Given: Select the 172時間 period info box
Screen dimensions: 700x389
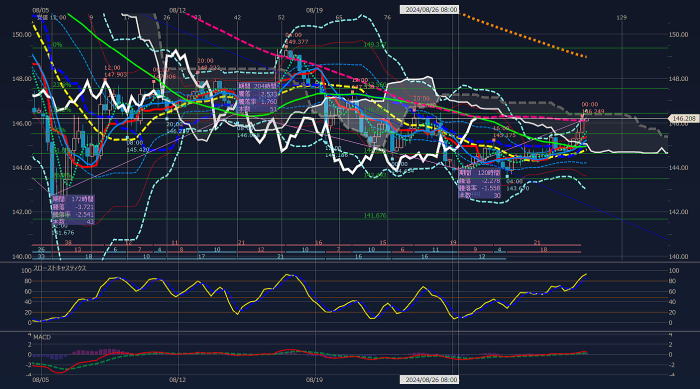Looking at the screenshot, I should [x=74, y=210].
